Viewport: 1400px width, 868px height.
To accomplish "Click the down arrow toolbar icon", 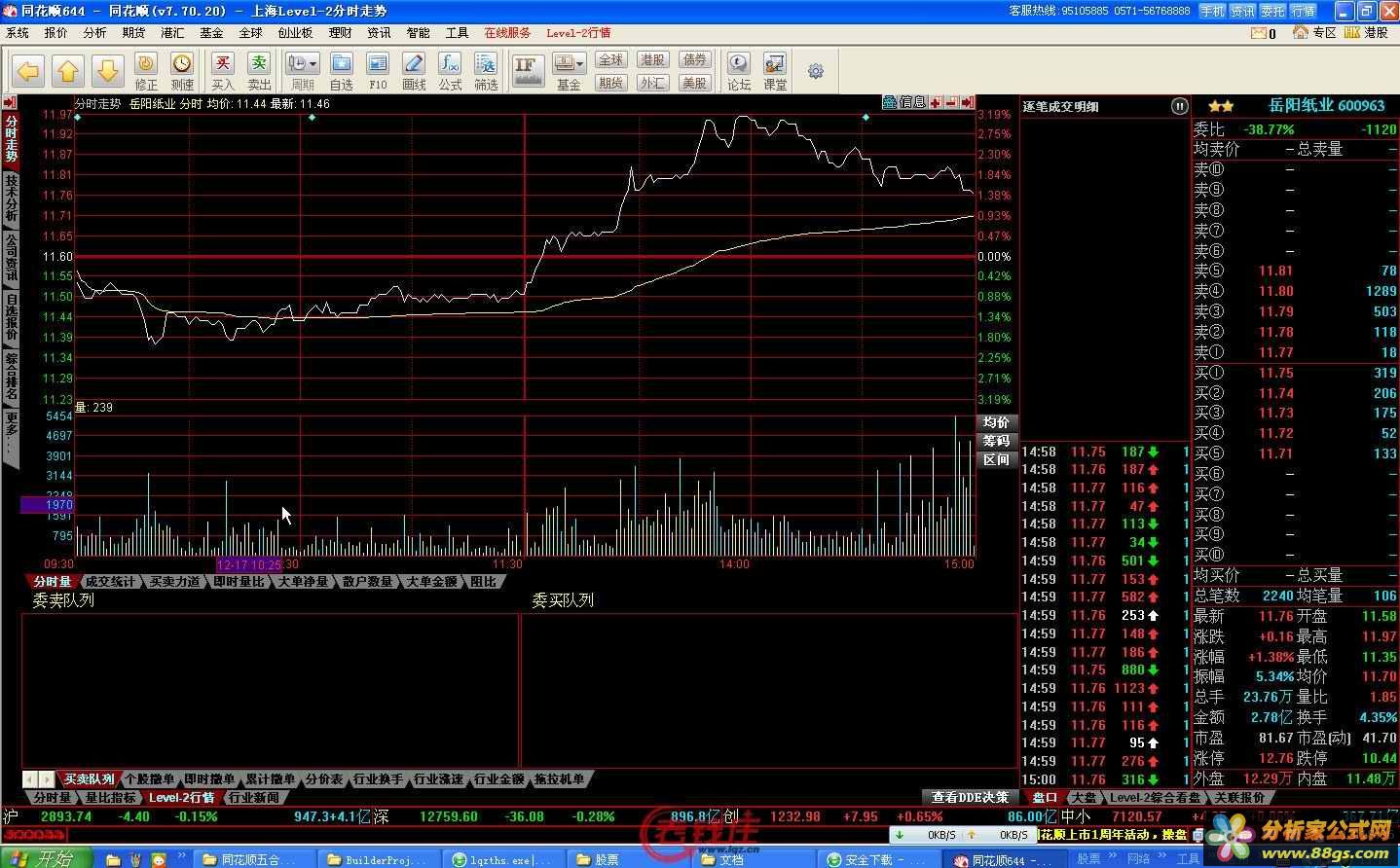I will pyautogui.click(x=108, y=71).
